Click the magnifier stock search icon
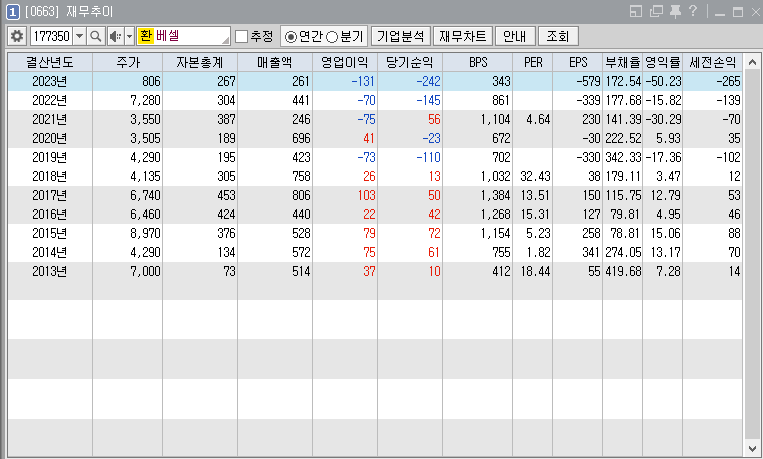 [96, 37]
